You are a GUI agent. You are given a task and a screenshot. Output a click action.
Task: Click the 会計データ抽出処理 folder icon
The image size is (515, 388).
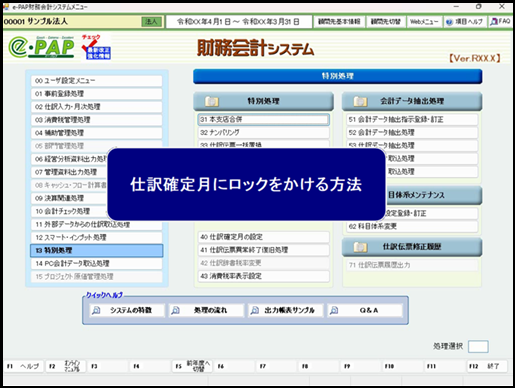pos(360,101)
